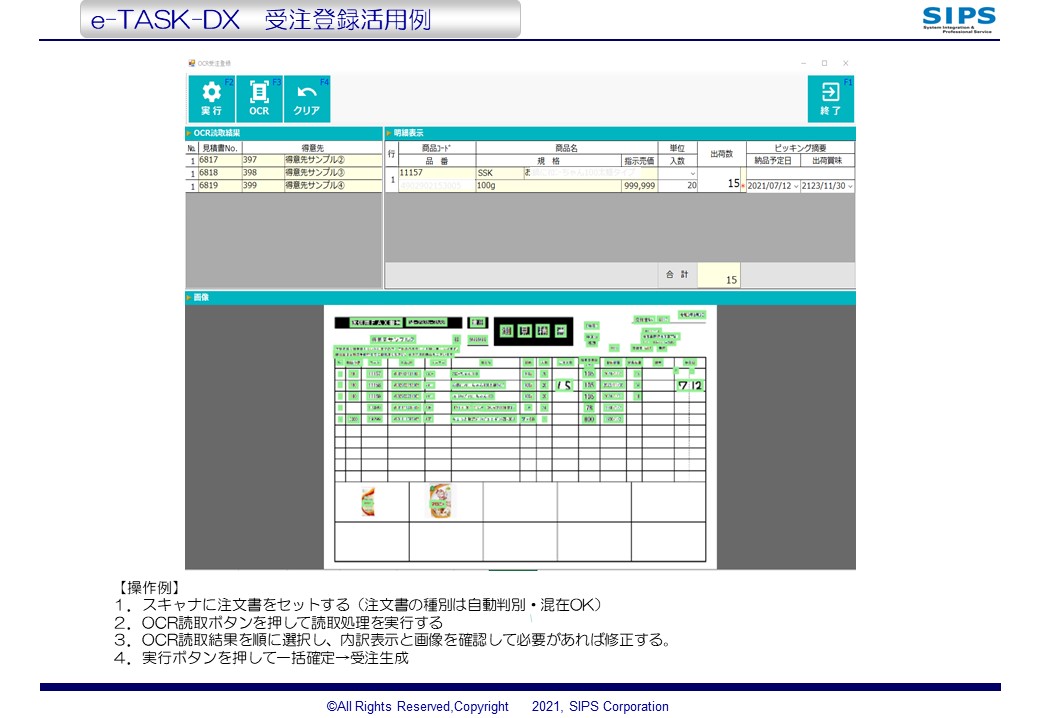Click product code field 11157
Image resolution: width=1040 pixels, height=718 pixels.
point(436,172)
